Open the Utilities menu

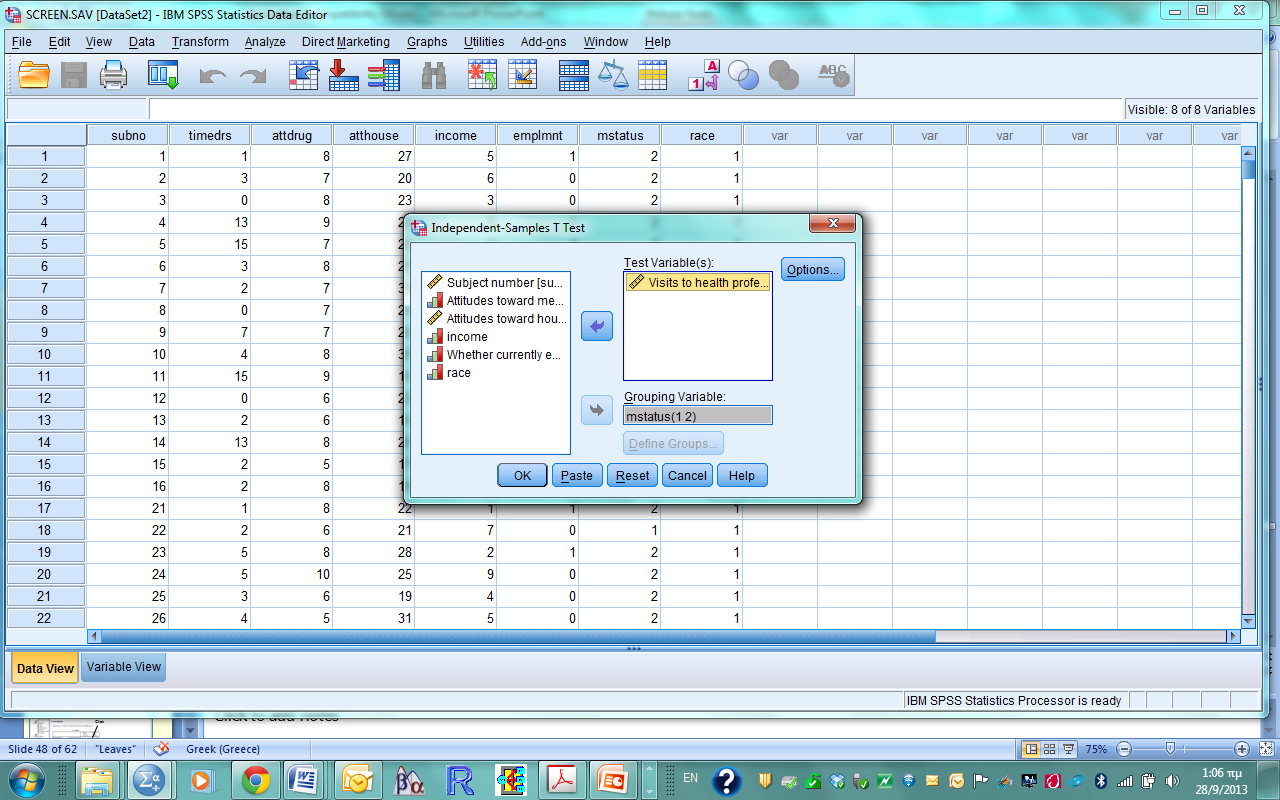(484, 42)
